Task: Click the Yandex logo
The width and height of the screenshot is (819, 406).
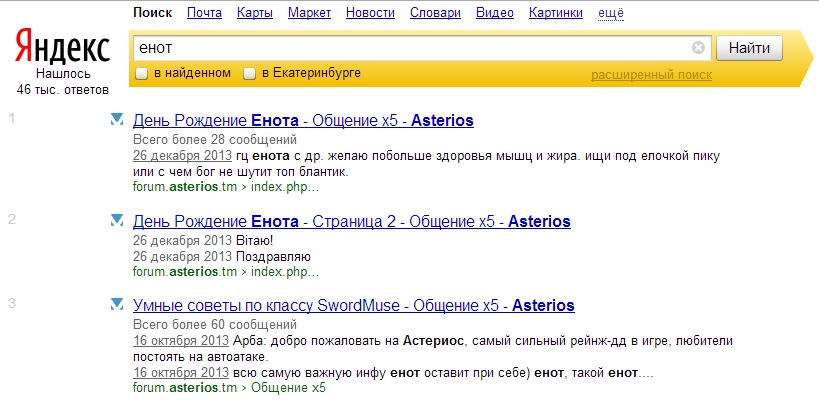Action: pyautogui.click(x=62, y=46)
